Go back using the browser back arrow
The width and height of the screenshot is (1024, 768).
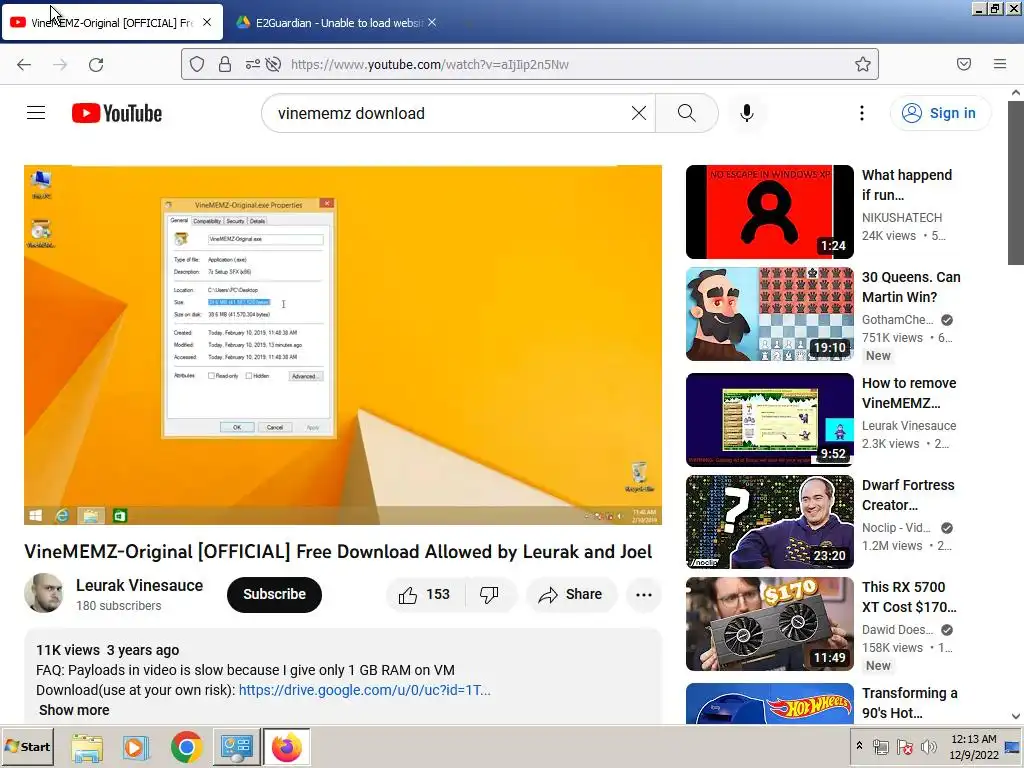(x=24, y=64)
